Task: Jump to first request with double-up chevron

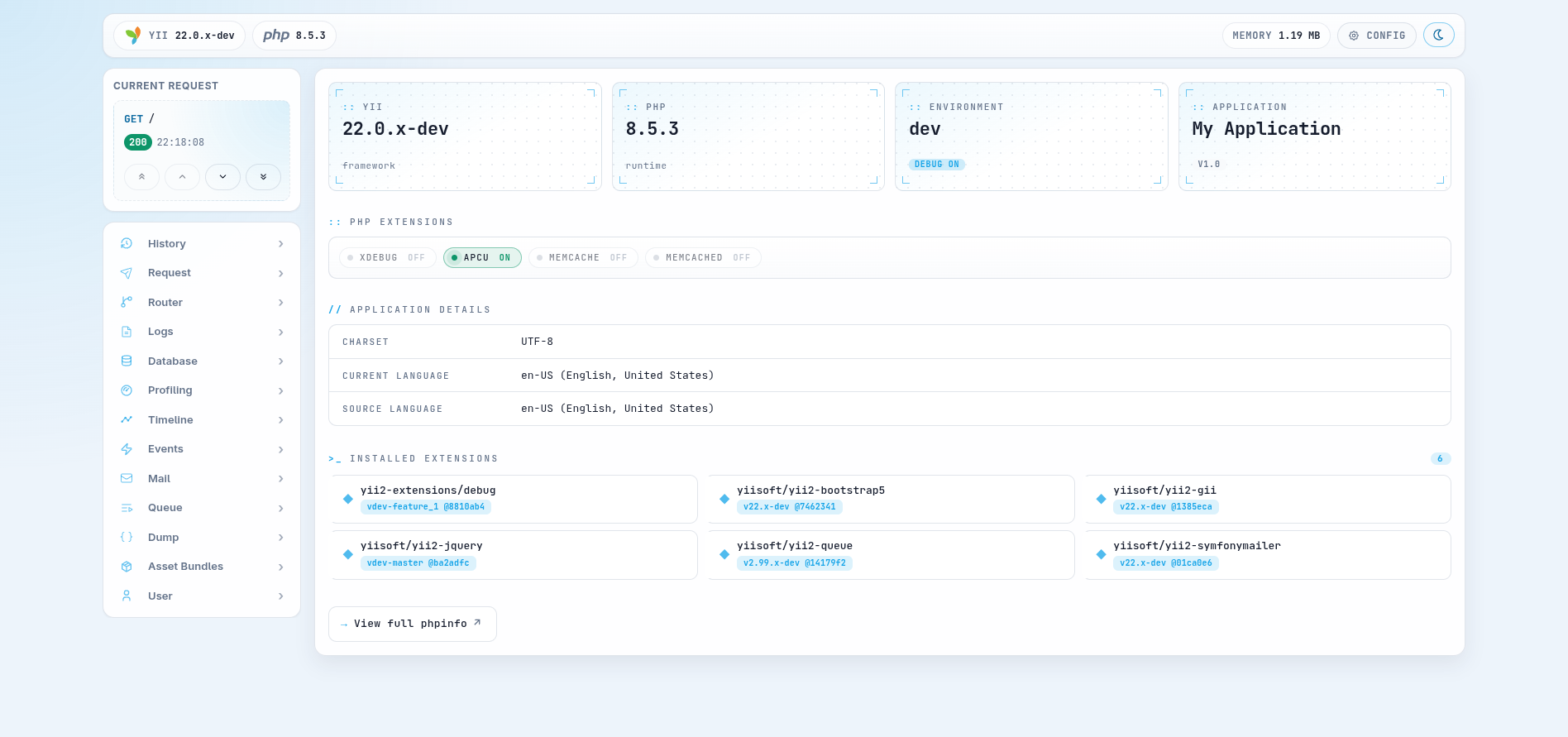Action: [141, 177]
